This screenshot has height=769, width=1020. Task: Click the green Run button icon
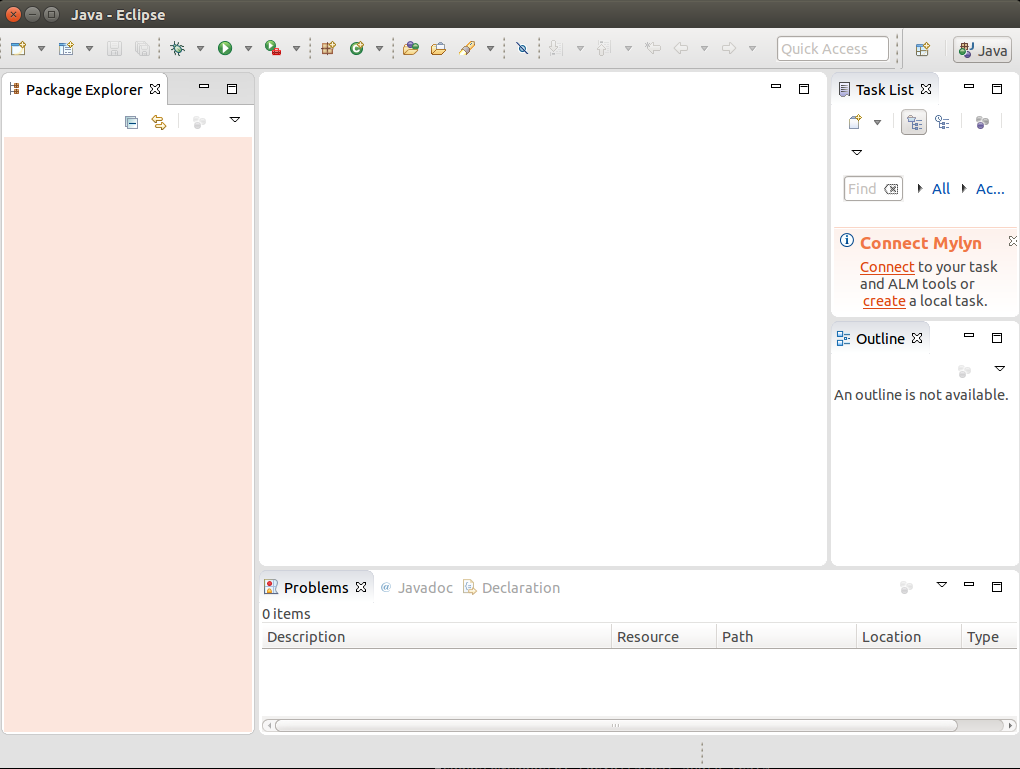tap(225, 48)
